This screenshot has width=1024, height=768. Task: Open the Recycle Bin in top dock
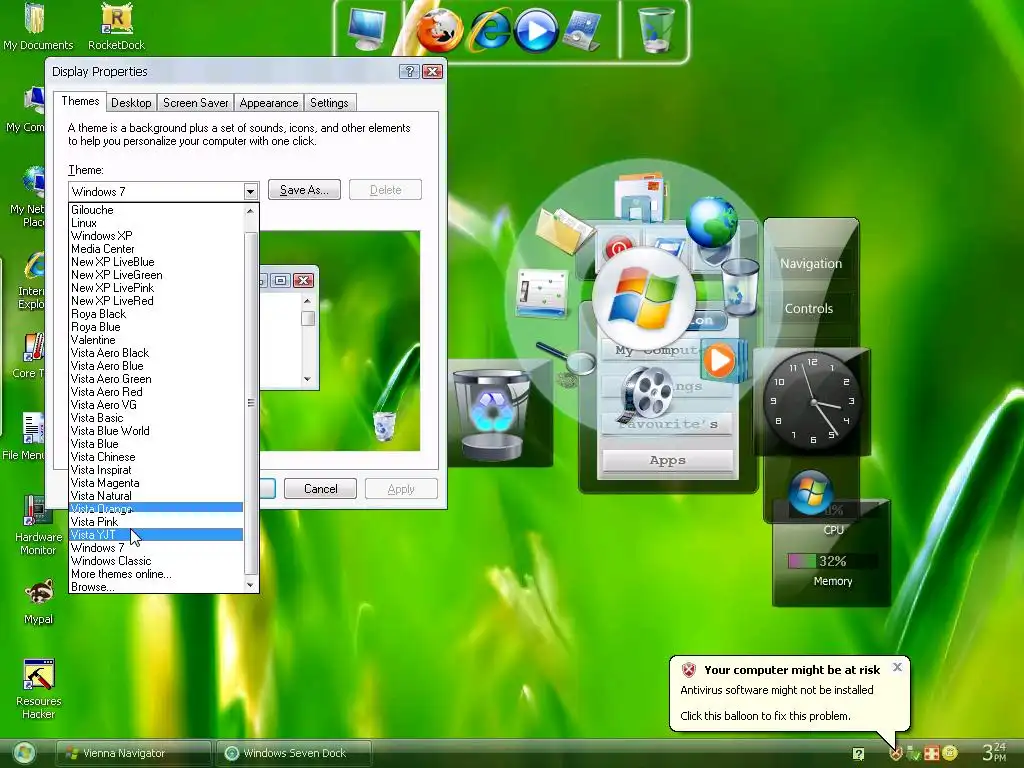(x=655, y=29)
